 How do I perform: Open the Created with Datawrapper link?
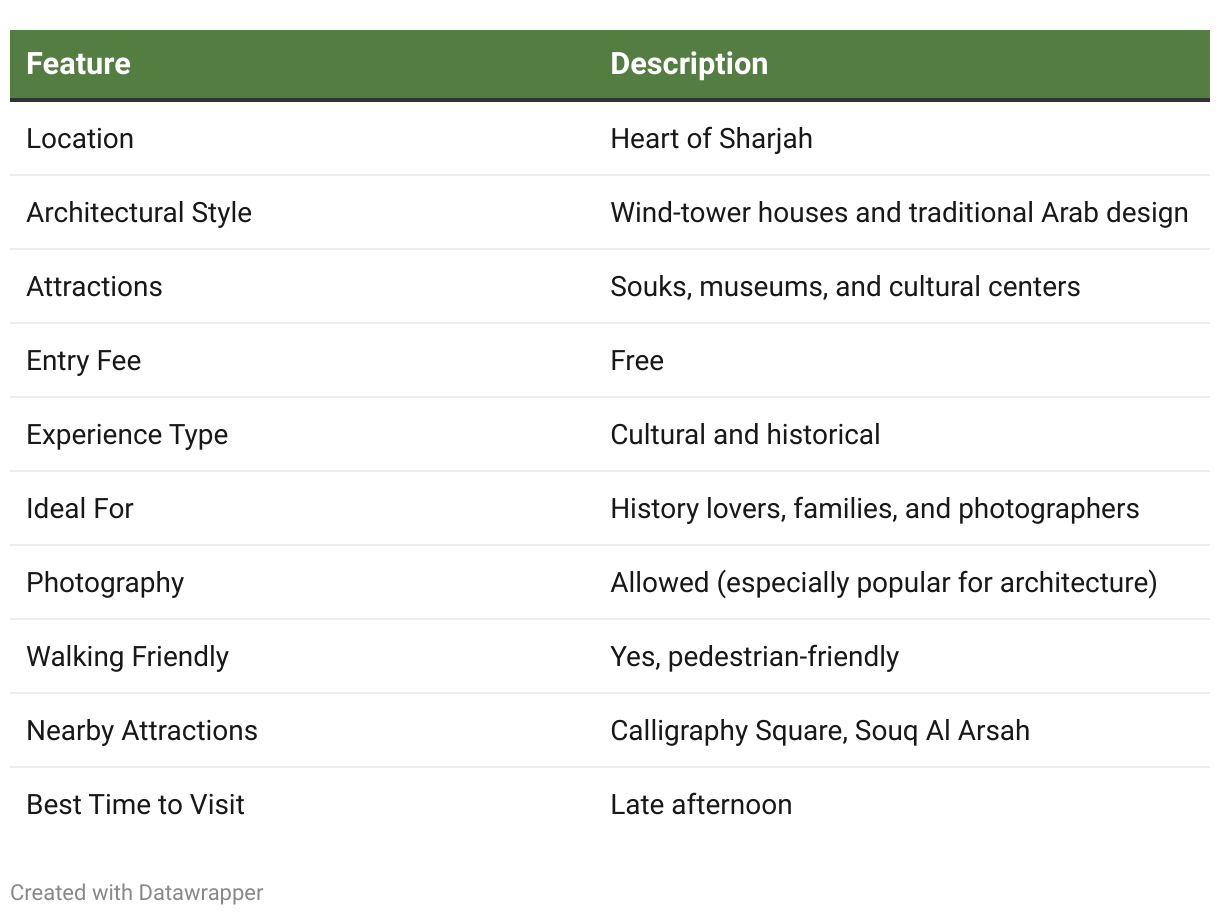[x=137, y=892]
